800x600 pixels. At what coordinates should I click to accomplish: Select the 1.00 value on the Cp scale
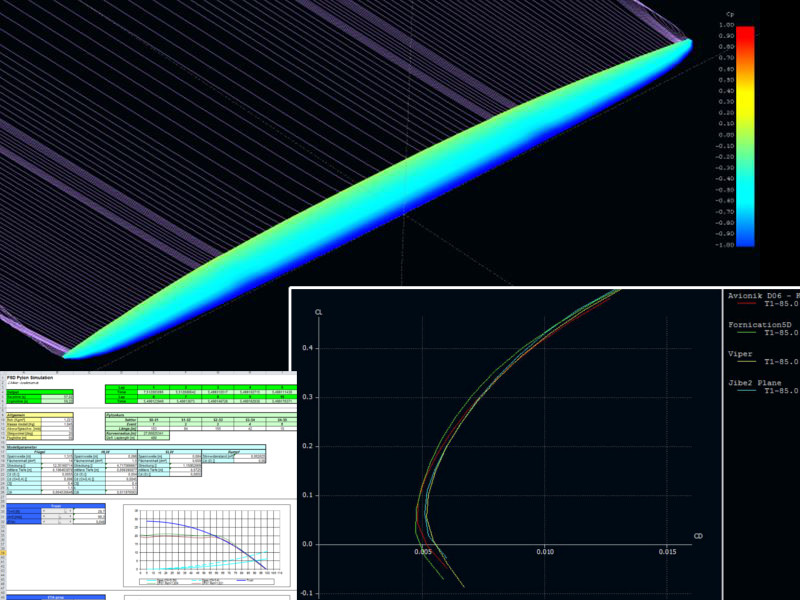pos(726,24)
